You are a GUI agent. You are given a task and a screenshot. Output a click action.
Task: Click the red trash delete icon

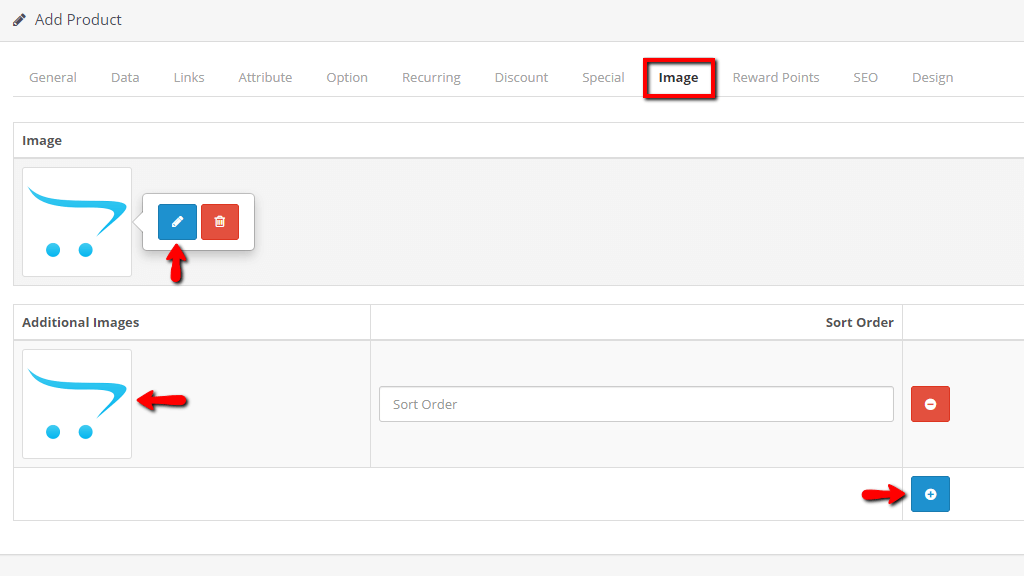(x=220, y=221)
